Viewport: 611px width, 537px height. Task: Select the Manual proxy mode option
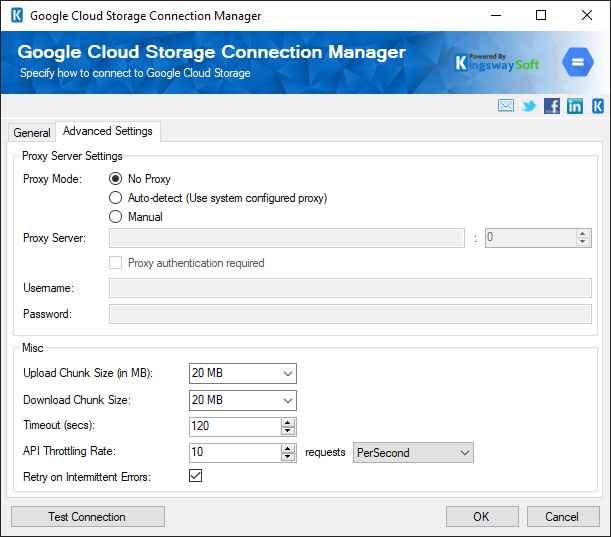tap(115, 217)
